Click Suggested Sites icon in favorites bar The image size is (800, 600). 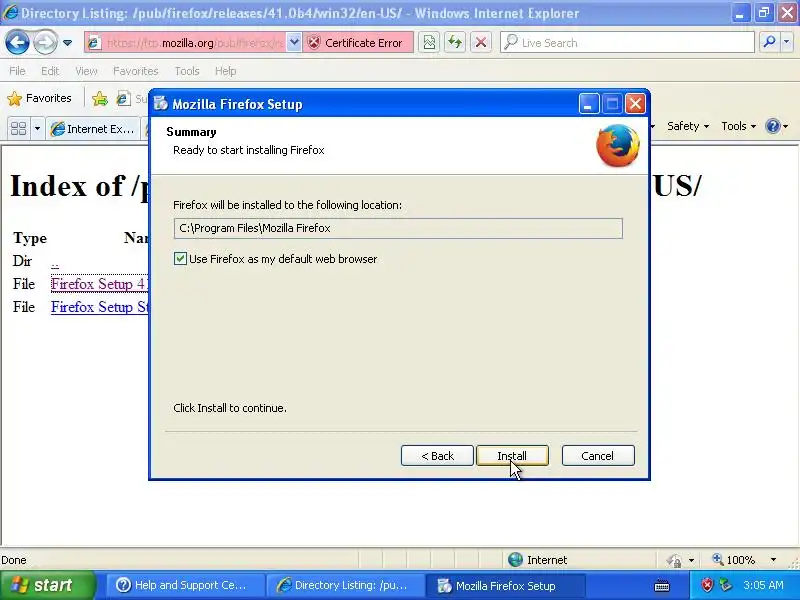tap(123, 98)
